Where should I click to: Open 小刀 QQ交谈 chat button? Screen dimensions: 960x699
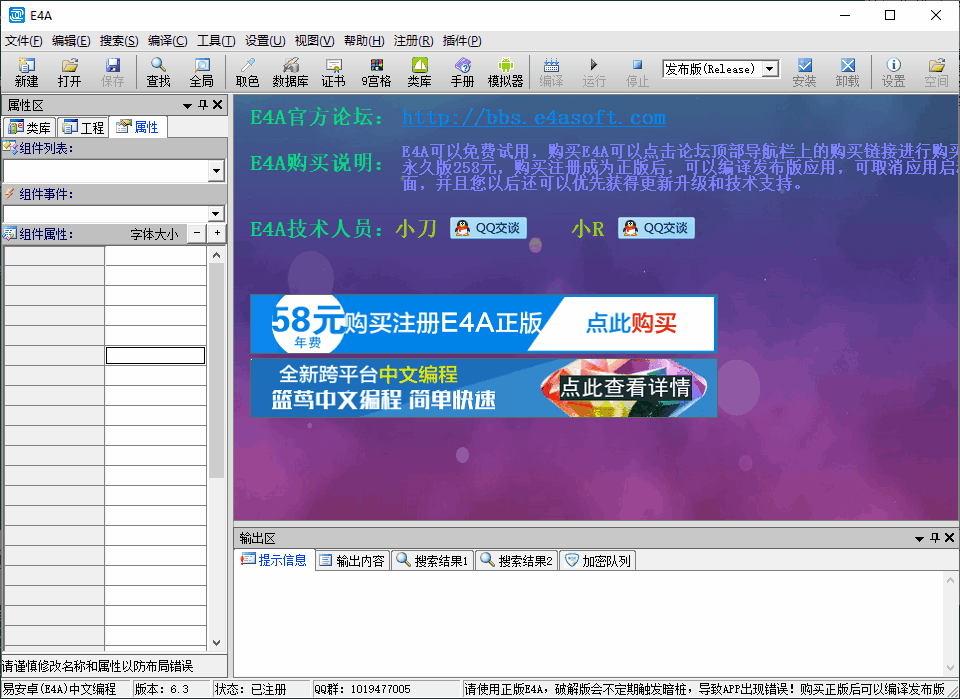489,228
